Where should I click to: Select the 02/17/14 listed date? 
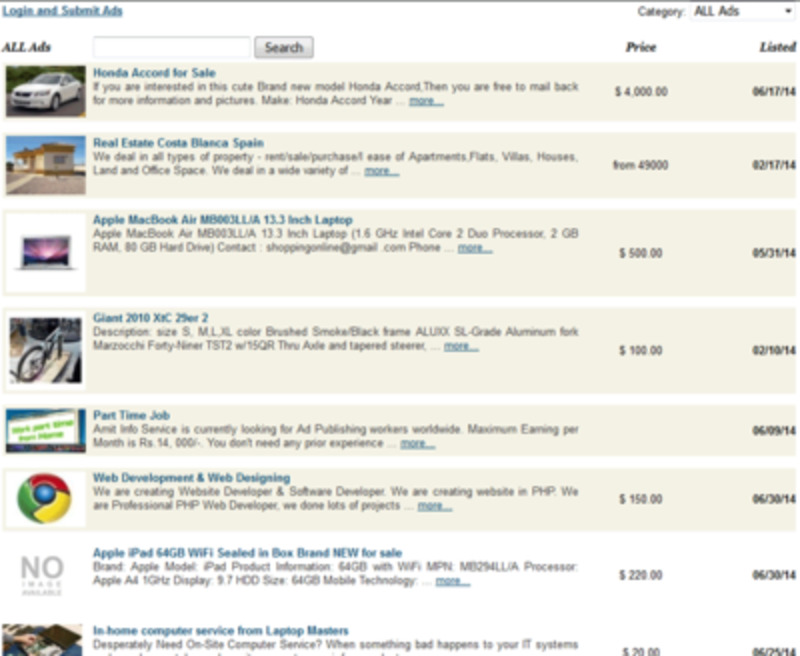(774, 165)
